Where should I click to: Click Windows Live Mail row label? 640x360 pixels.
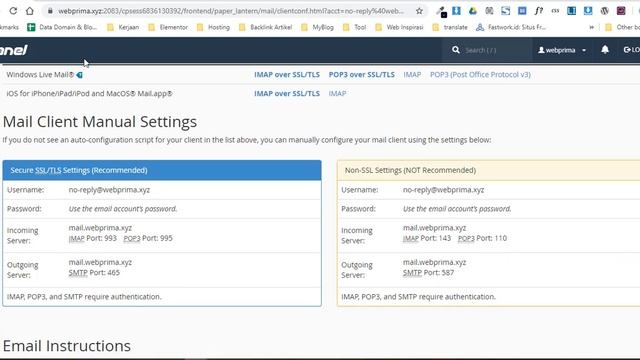coord(40,75)
